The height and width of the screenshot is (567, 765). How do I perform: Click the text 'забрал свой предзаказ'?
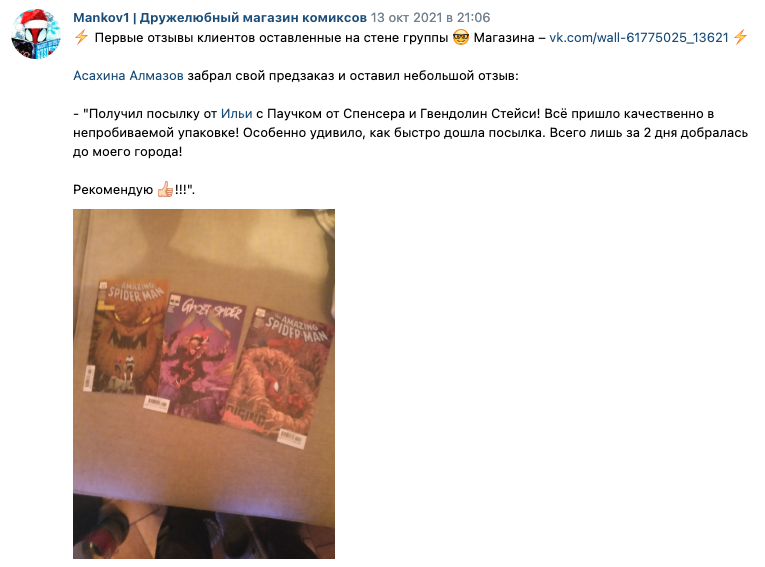point(261,76)
